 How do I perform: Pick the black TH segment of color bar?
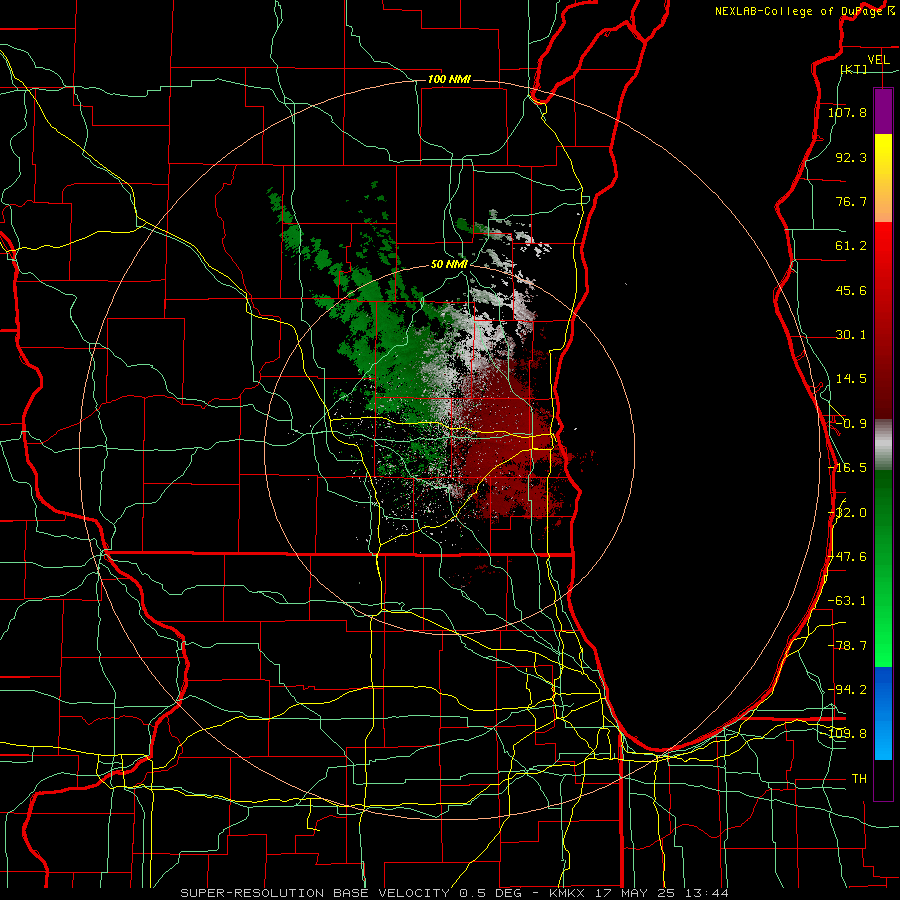pyautogui.click(x=883, y=780)
